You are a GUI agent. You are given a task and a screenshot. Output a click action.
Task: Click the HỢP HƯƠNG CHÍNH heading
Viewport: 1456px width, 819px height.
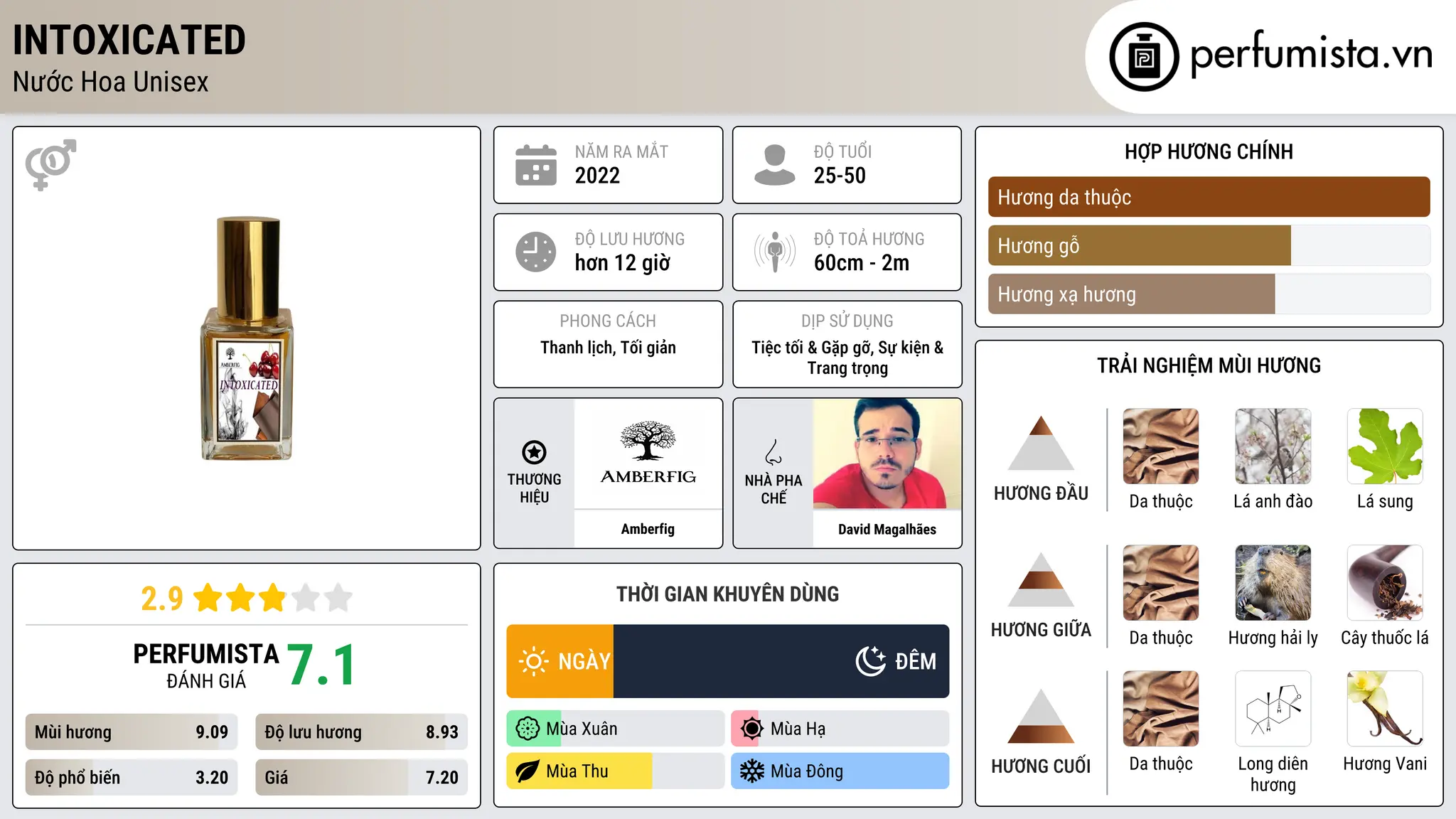[x=1209, y=151]
